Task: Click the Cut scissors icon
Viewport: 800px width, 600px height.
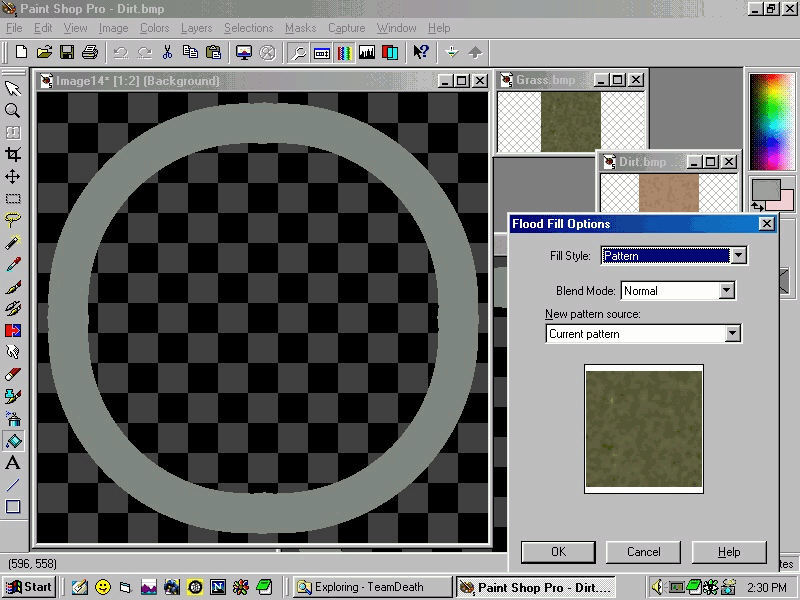Action: click(x=167, y=52)
